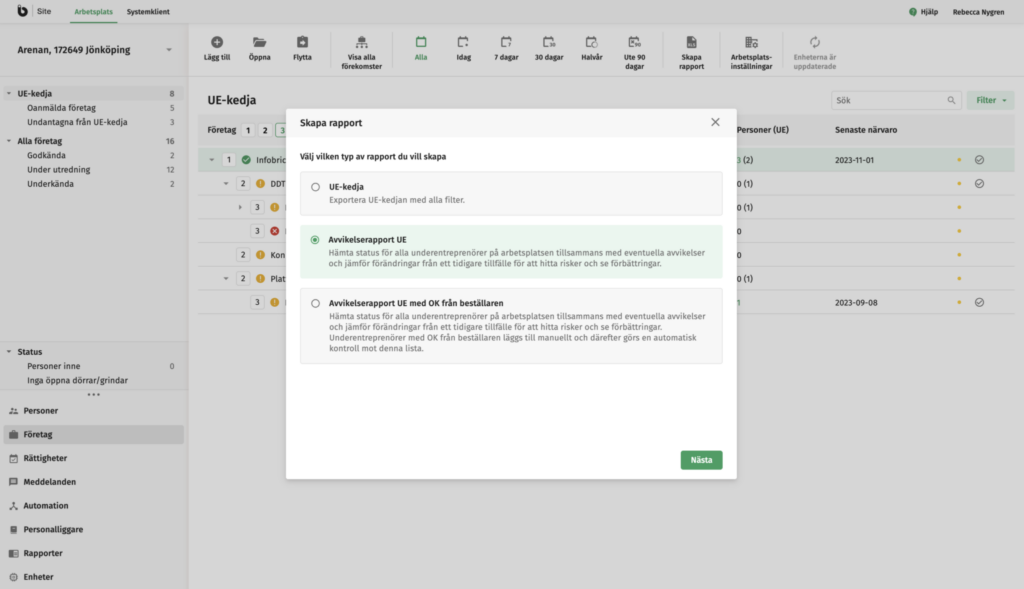Click the Sök search field
This screenshot has height=589, width=1024.
[x=888, y=100]
